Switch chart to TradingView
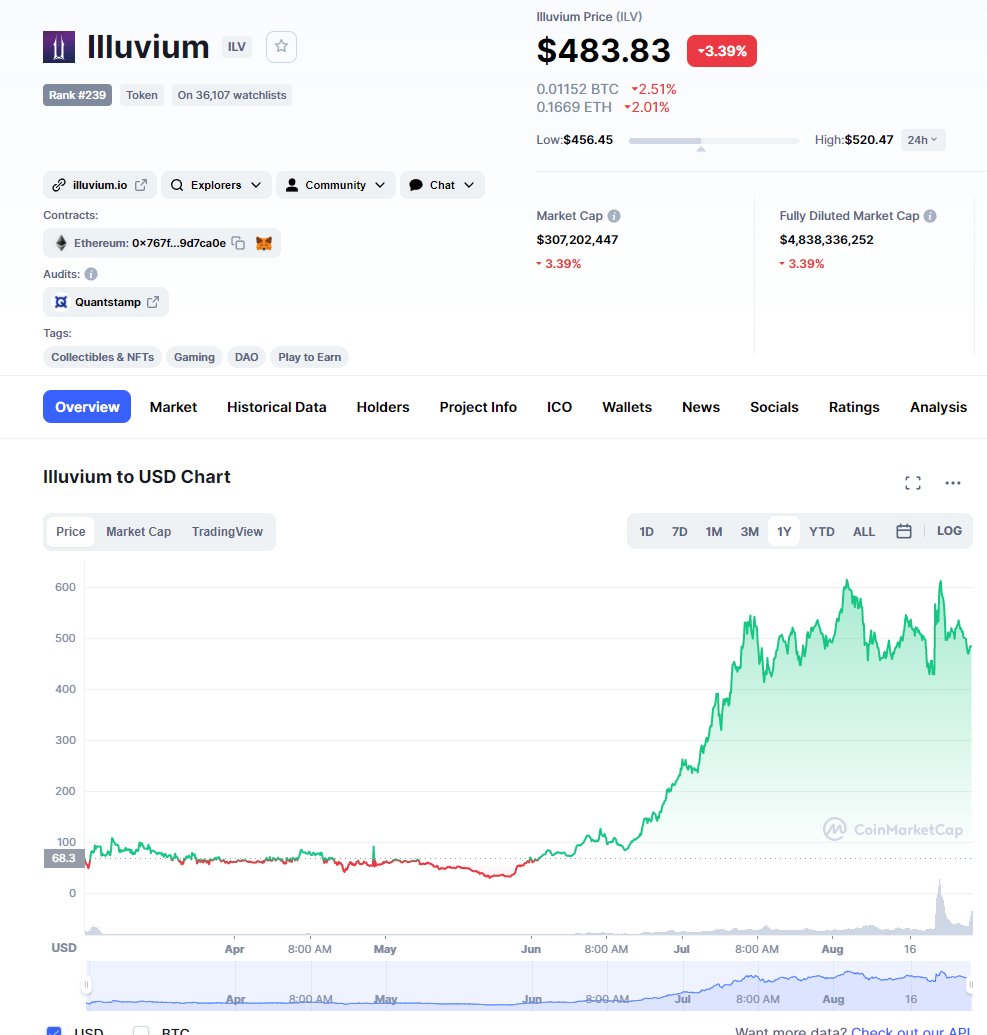This screenshot has width=987, height=1035. (x=227, y=531)
